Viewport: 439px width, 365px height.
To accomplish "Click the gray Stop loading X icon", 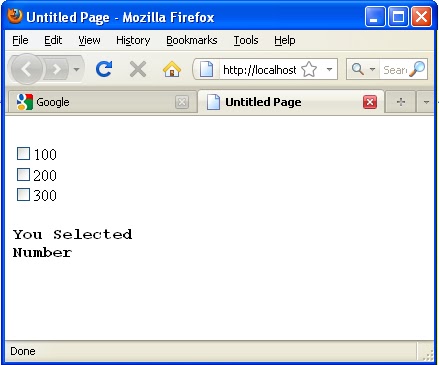I will point(138,70).
